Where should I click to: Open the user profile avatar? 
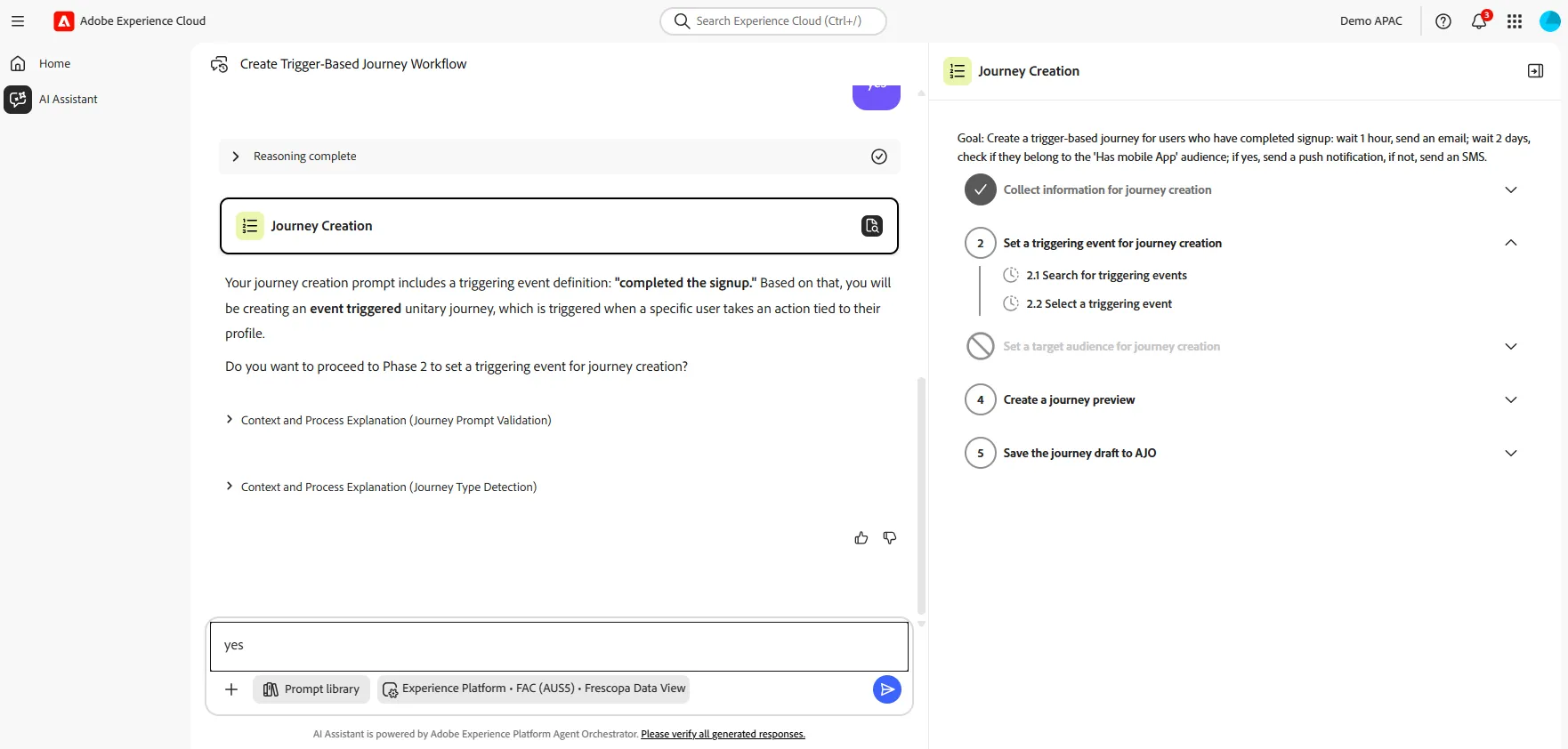click(x=1550, y=21)
